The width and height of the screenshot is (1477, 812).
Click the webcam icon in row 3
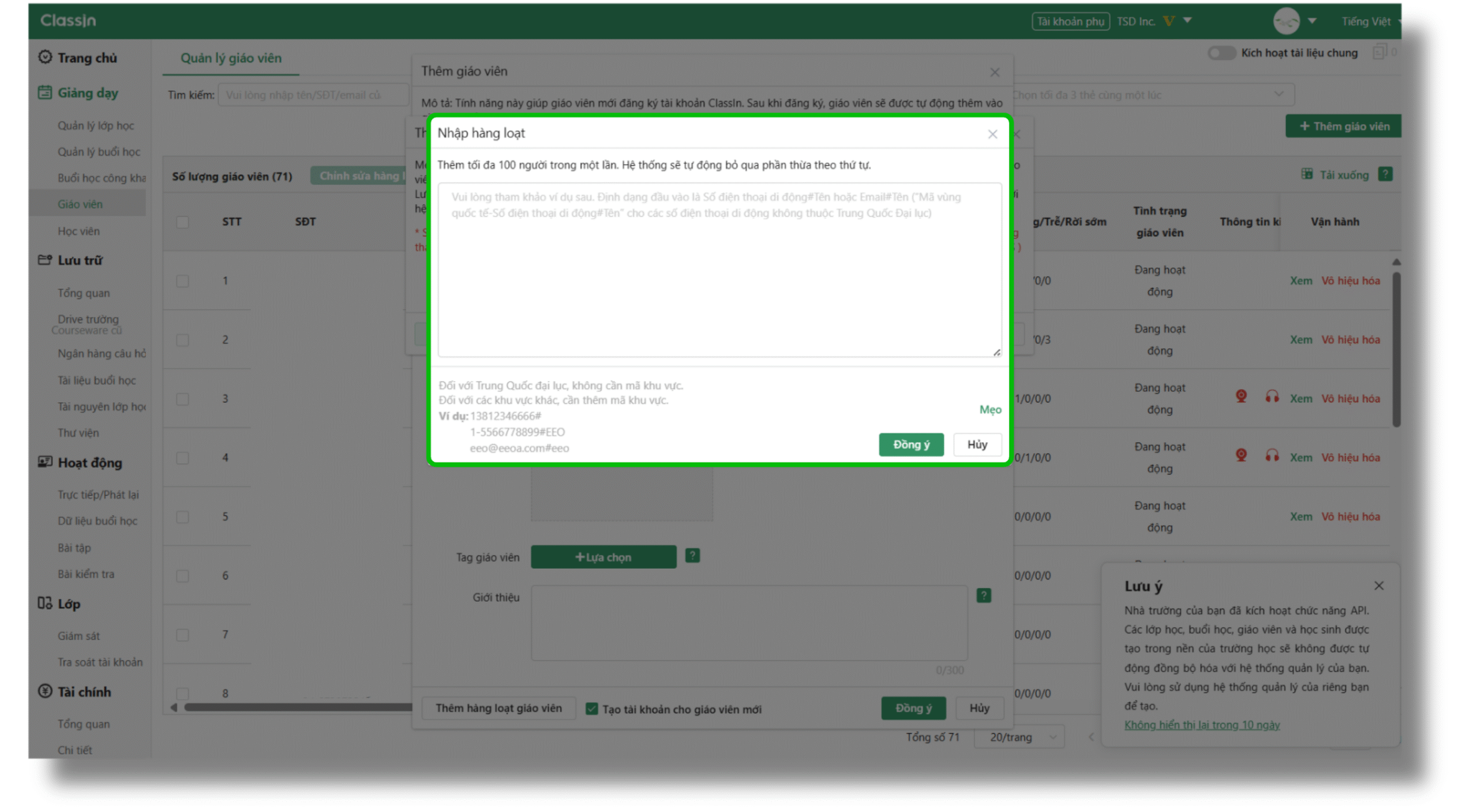click(x=1240, y=396)
